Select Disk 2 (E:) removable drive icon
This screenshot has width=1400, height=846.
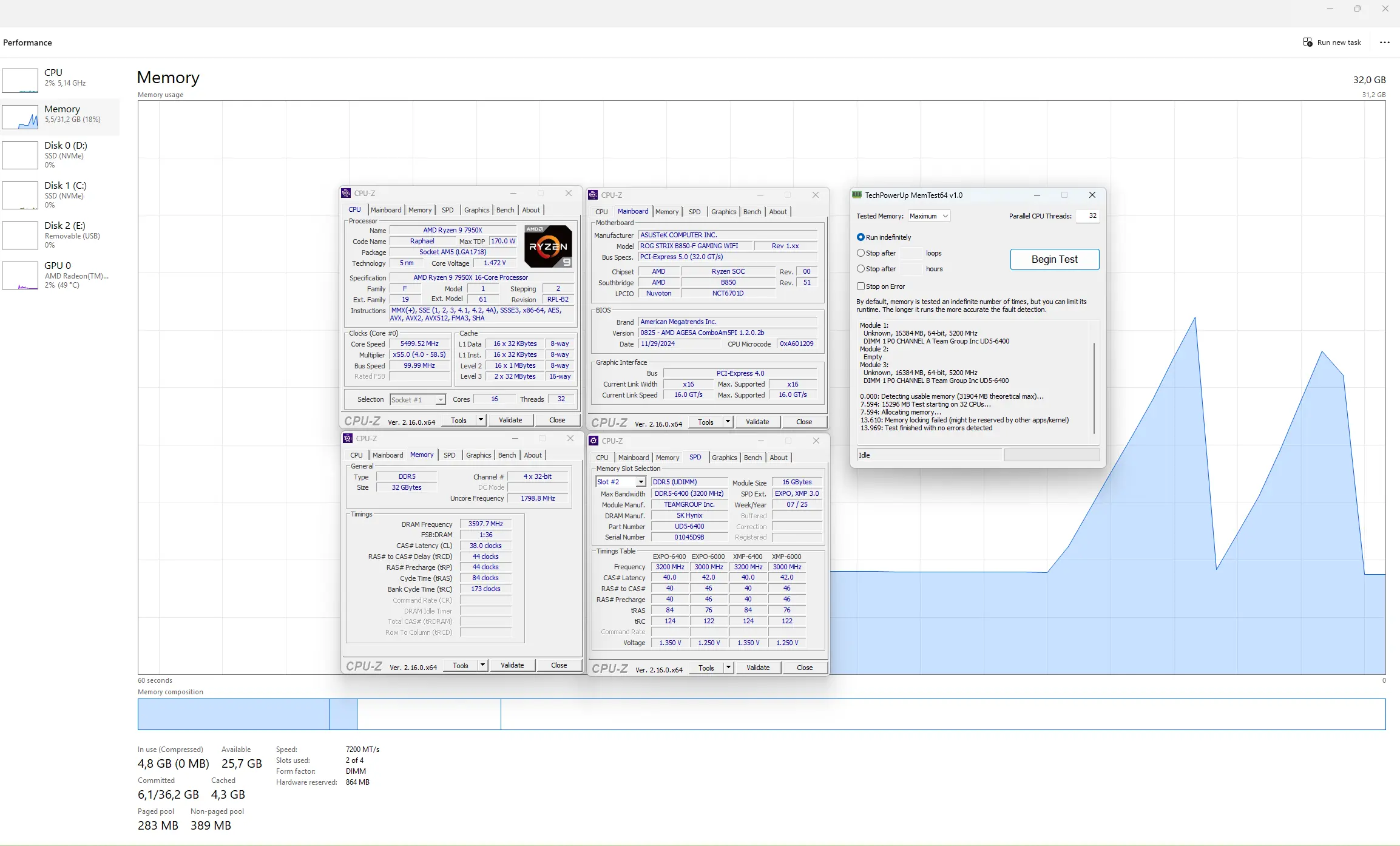[x=20, y=235]
